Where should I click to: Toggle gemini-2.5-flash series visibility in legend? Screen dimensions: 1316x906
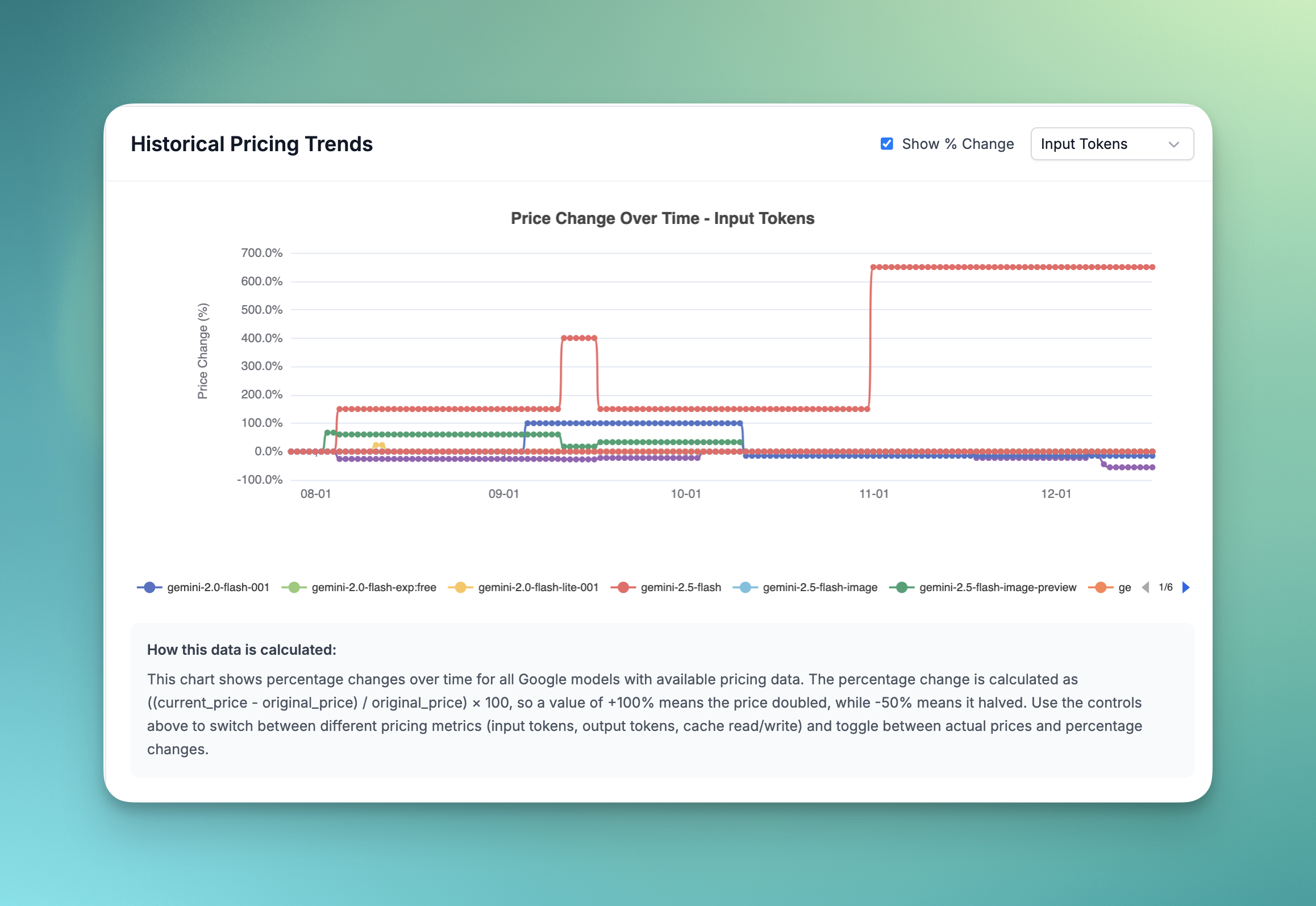click(x=680, y=587)
